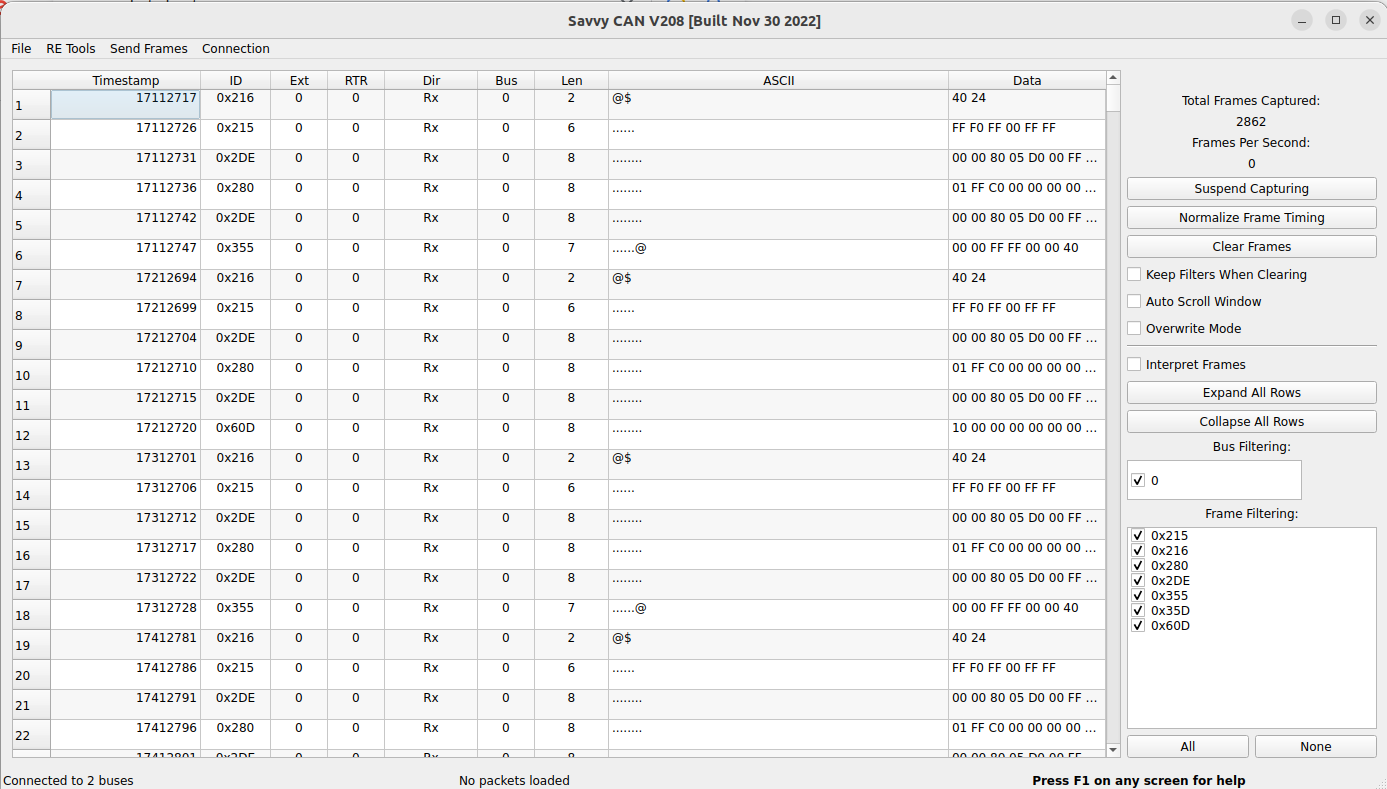Enable Interpret Frames
This screenshot has height=789, width=1387.
1136,364
